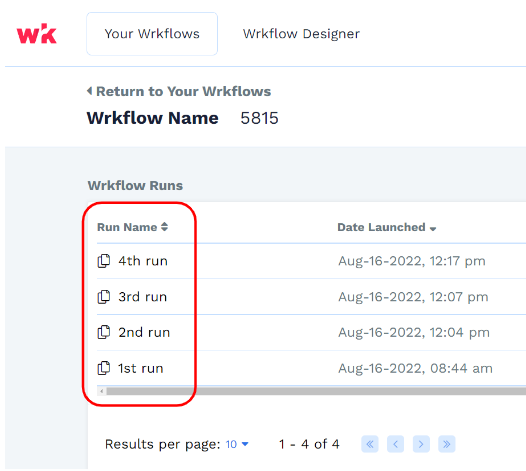Go to previous page of results
This screenshot has height=471, width=526.
396,444
